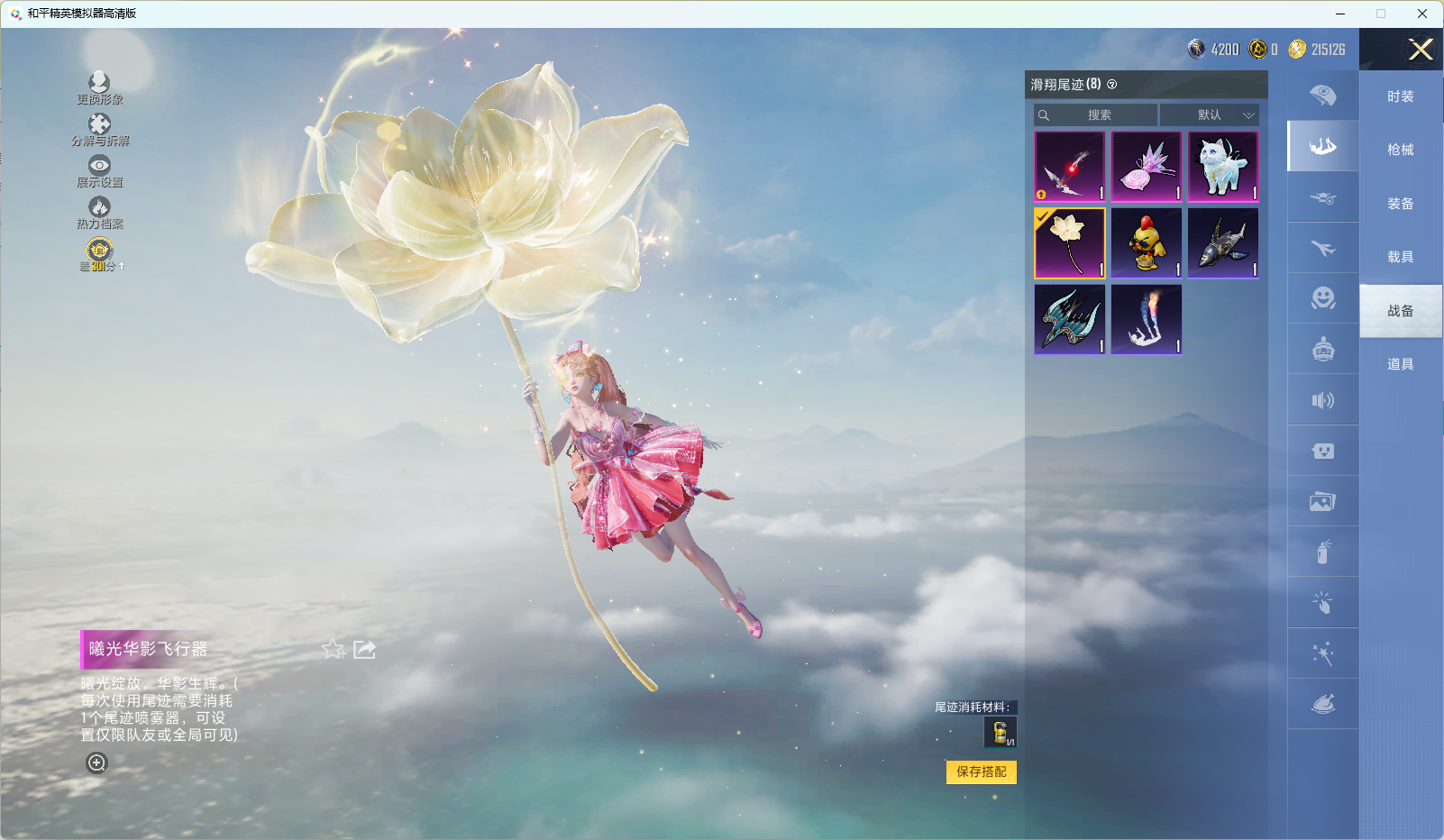Open the 热力档案 flame archive icon
The height and width of the screenshot is (840, 1444).
(x=99, y=213)
